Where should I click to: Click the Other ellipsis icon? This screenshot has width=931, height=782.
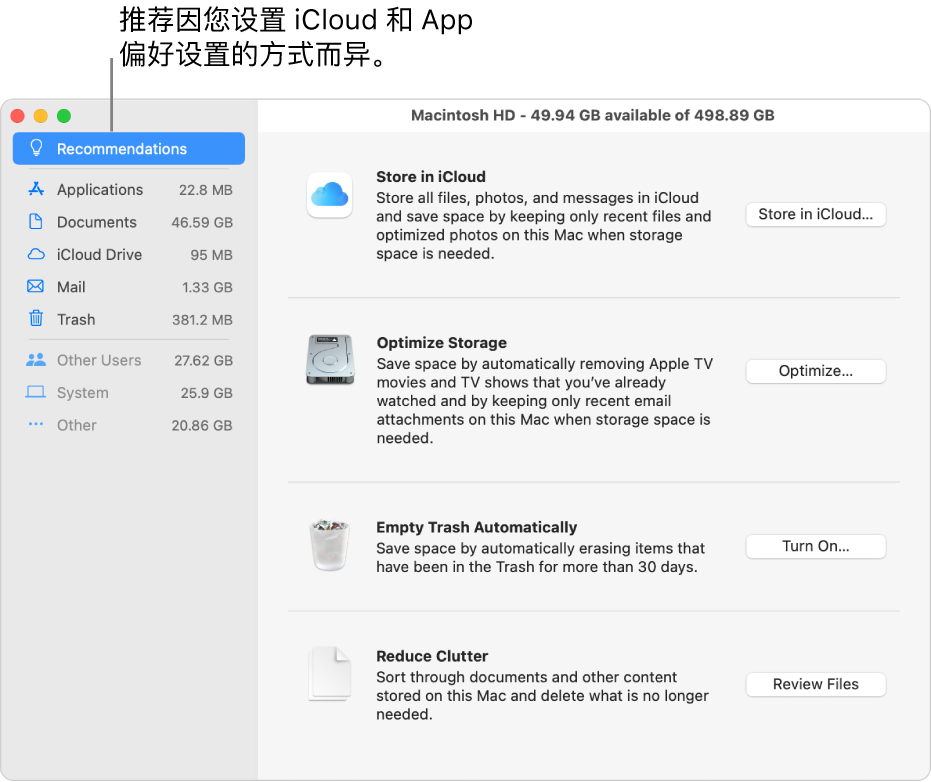point(36,424)
